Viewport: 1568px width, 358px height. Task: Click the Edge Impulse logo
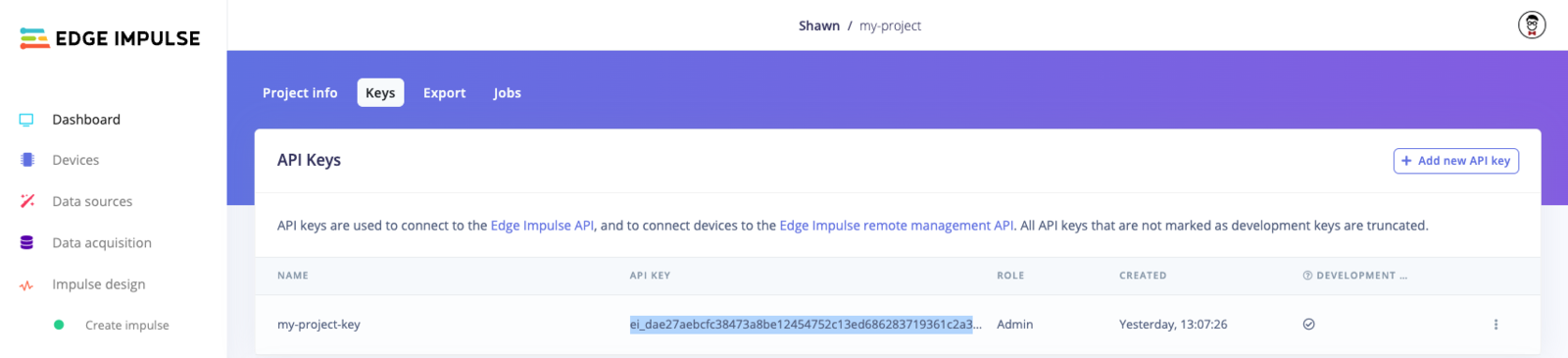coord(110,38)
